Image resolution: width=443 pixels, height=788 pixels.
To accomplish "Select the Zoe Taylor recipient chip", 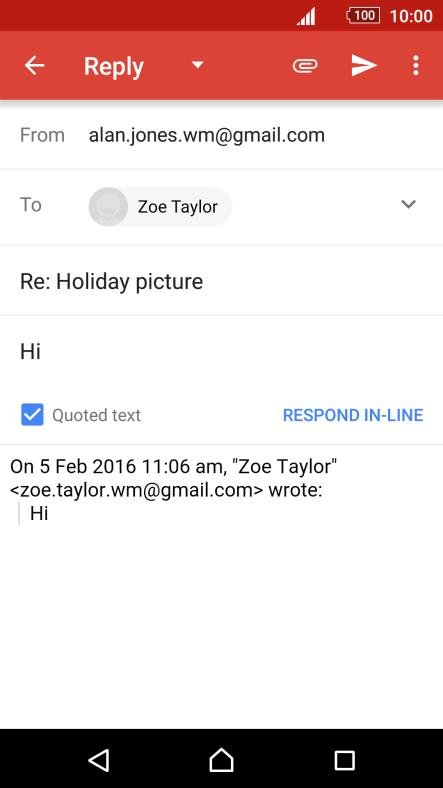I will (160, 207).
